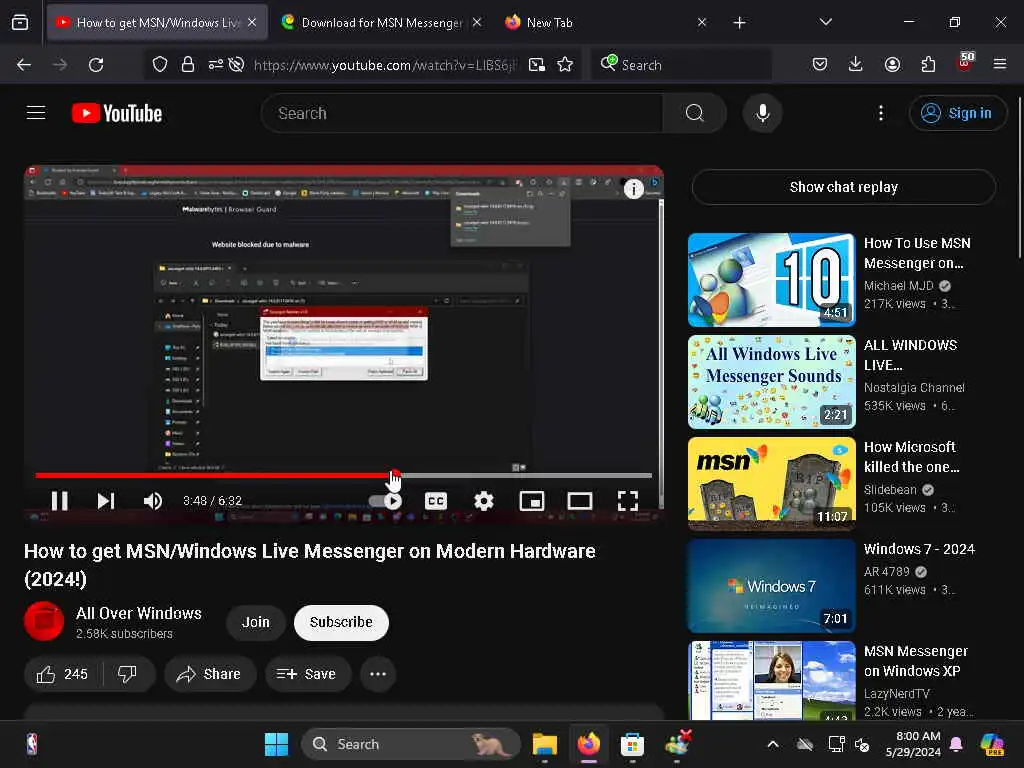Open Windows 7 - 2024 video title
1024x768 pixels.
coord(919,549)
